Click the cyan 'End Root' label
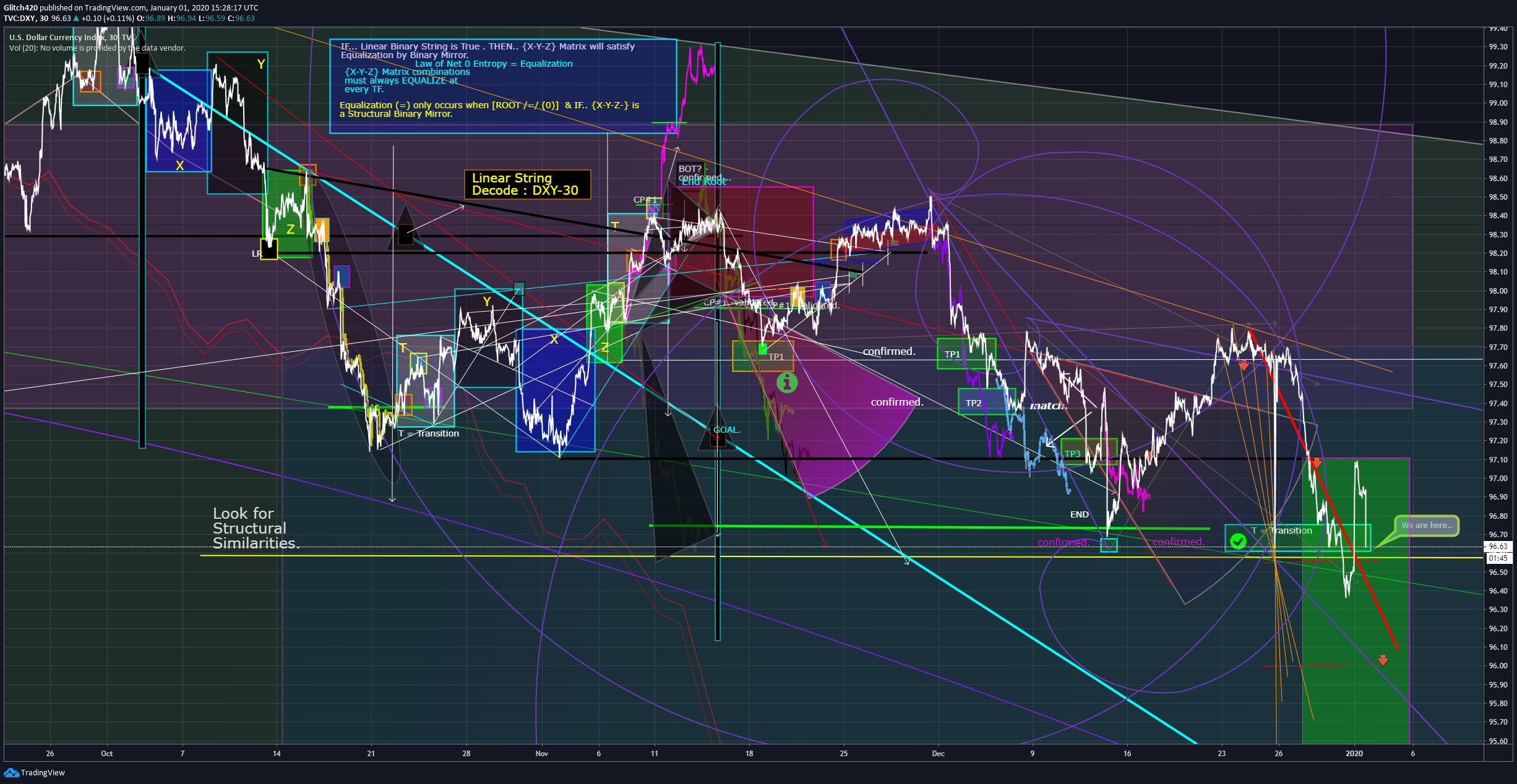The height and width of the screenshot is (784, 1517). 704,182
